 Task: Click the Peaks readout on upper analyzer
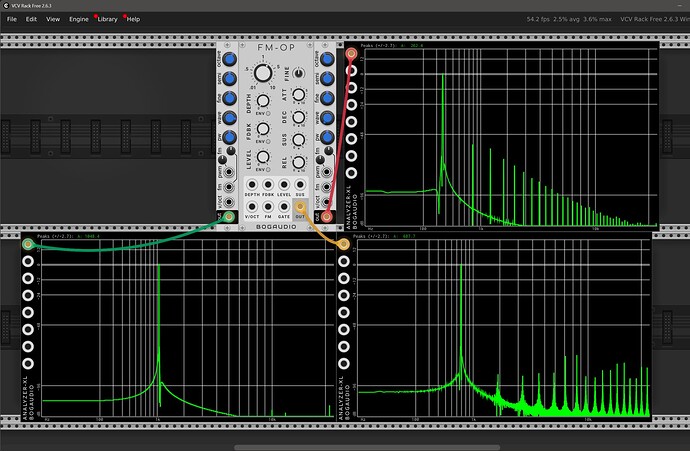tap(392, 45)
